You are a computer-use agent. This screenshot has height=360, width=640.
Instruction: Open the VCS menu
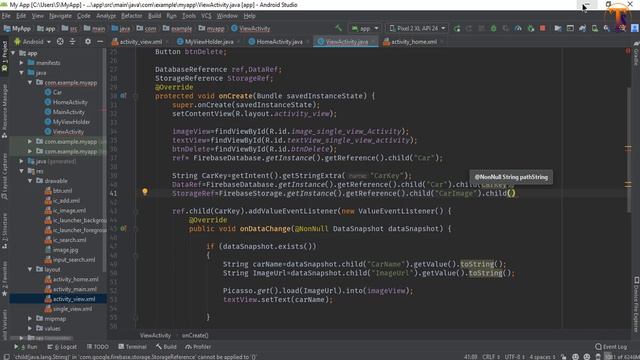point(206,16)
